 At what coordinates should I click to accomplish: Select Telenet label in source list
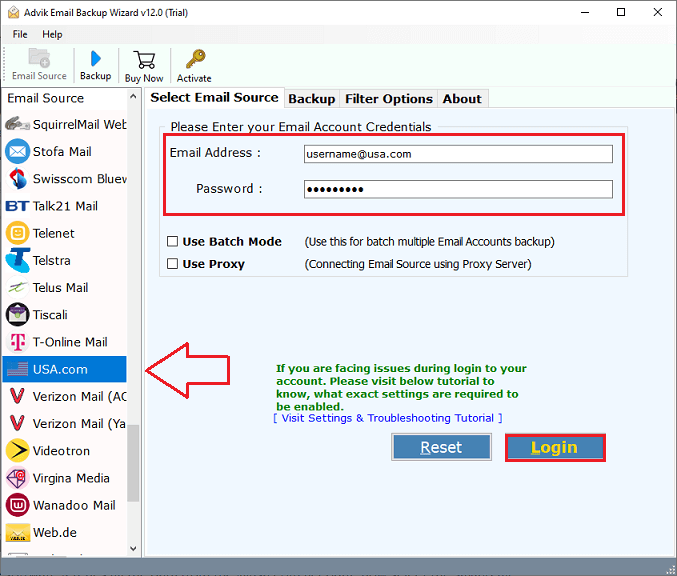click(54, 233)
